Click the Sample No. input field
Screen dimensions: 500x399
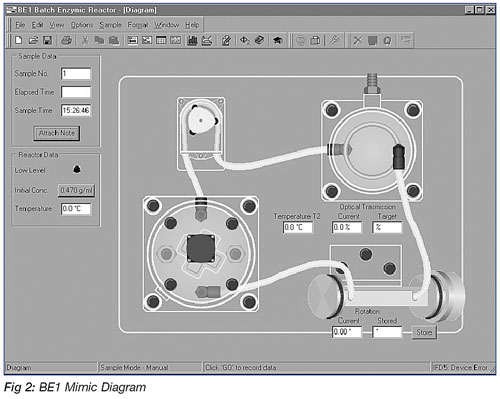coord(76,74)
